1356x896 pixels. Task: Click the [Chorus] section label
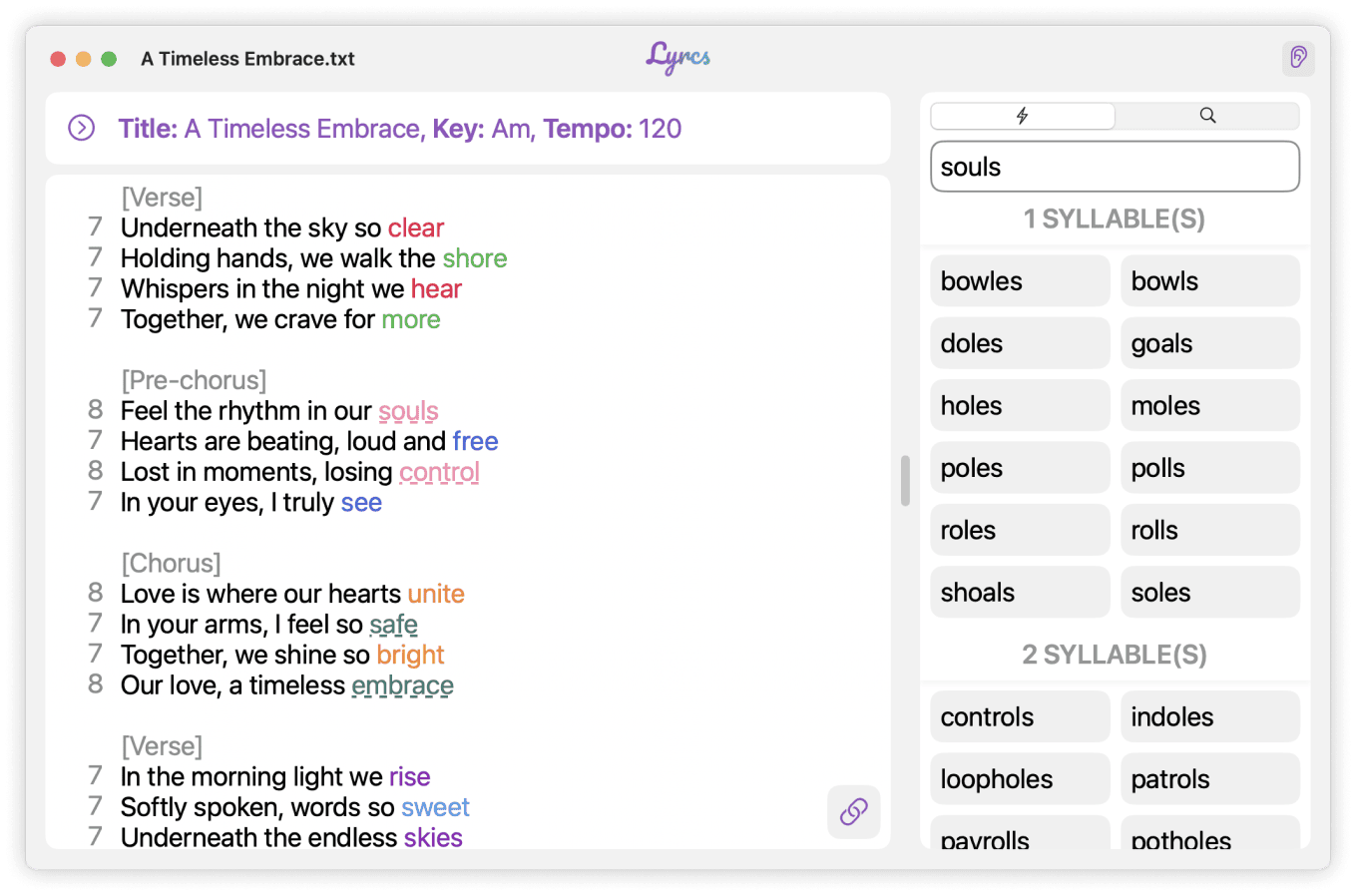[171, 563]
